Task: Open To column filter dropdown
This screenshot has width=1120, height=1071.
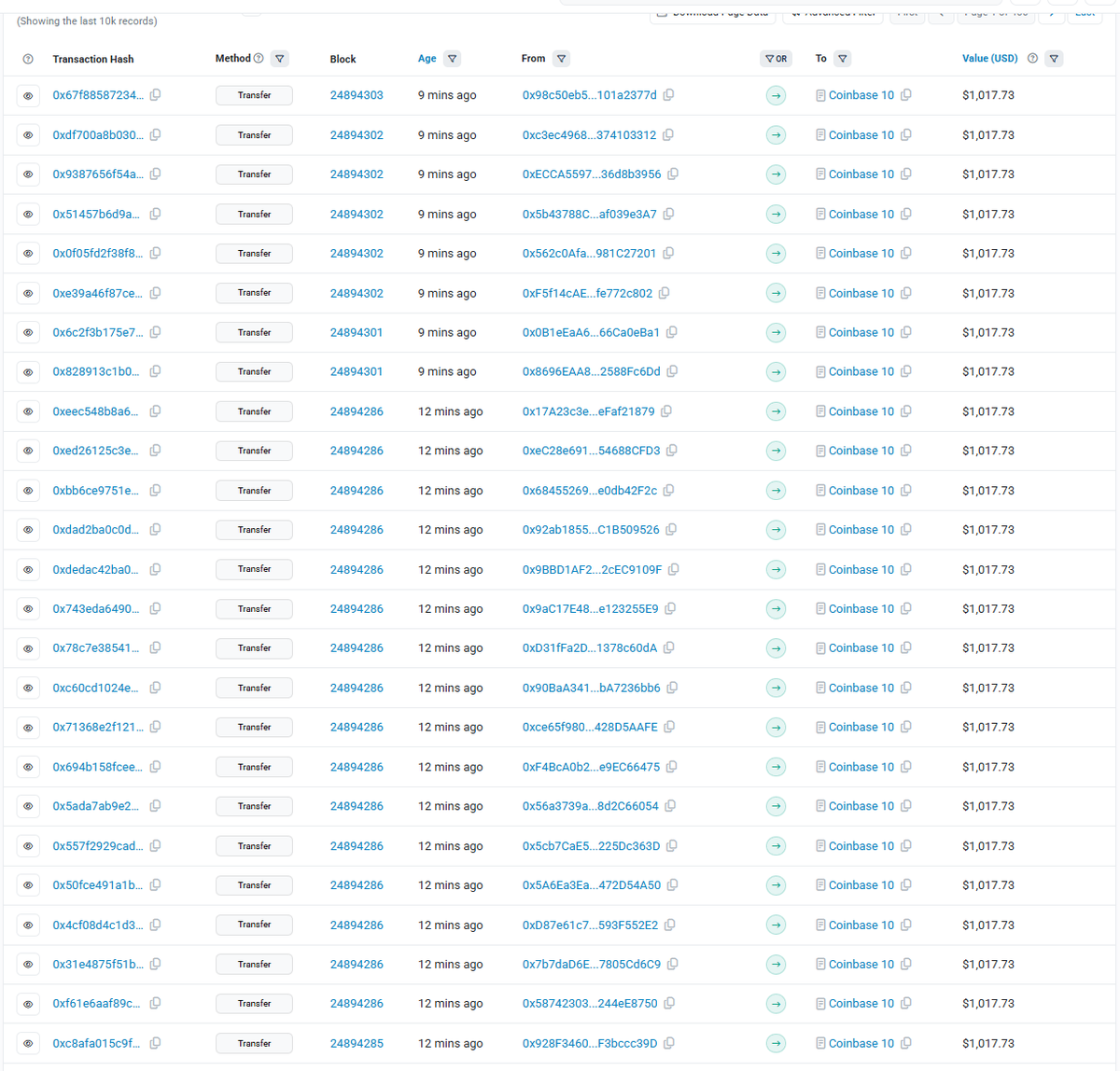Action: click(843, 59)
